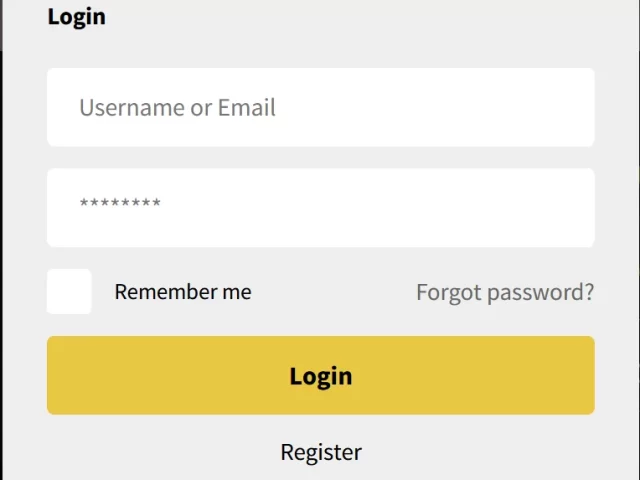Tick the Remember me checkbox
This screenshot has height=480, width=640.
[x=69, y=291]
